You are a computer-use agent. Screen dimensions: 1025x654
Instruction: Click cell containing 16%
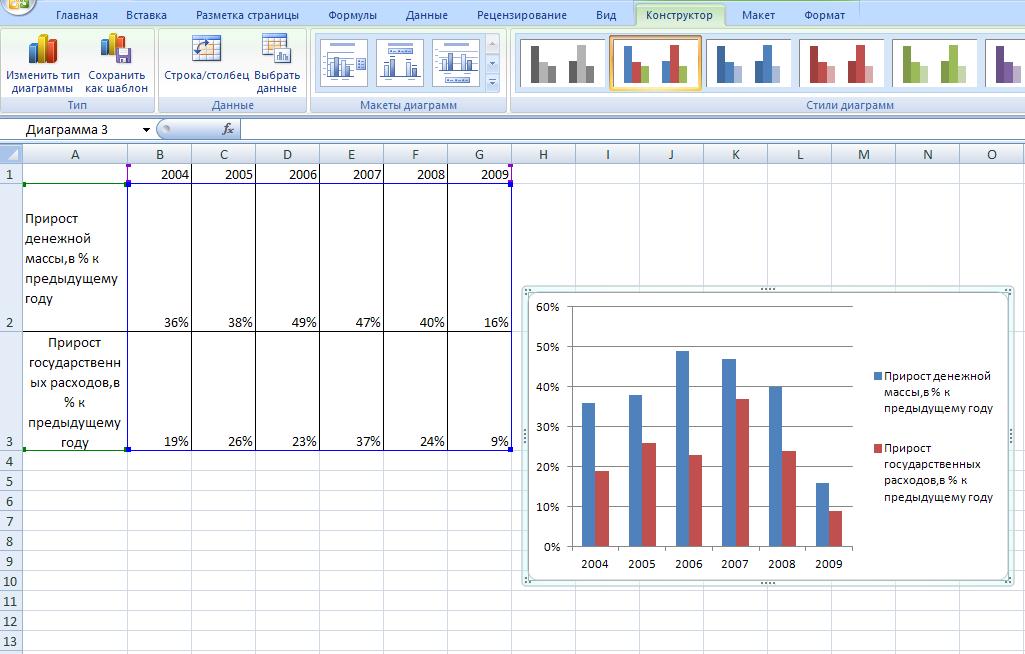click(x=479, y=258)
